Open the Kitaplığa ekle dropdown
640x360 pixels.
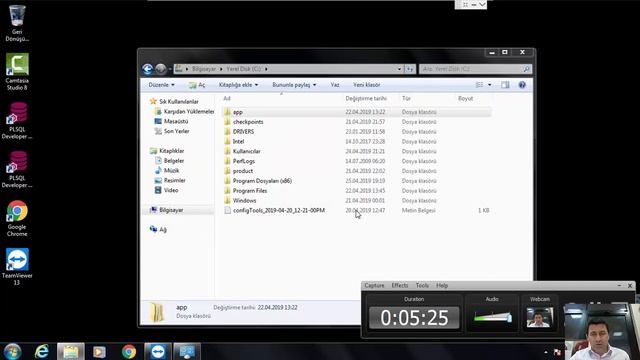click(x=238, y=85)
